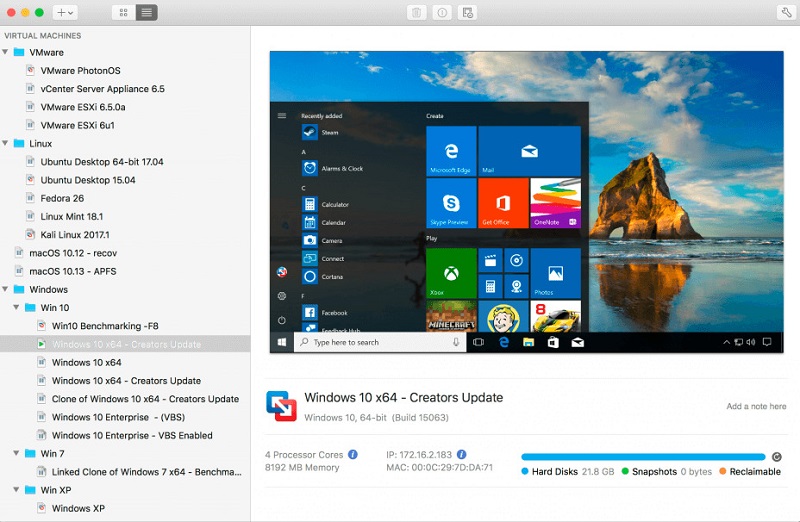
Task: Collapse the Win 10 subfolder
Action: 16,308
